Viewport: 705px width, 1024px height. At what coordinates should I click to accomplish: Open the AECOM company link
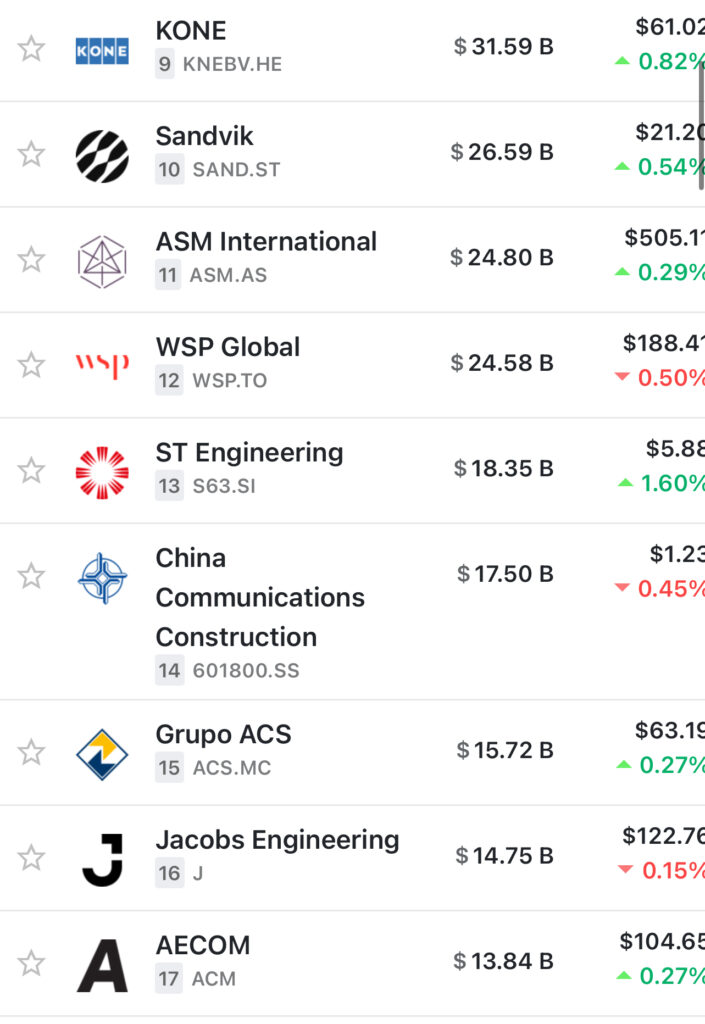click(x=203, y=945)
